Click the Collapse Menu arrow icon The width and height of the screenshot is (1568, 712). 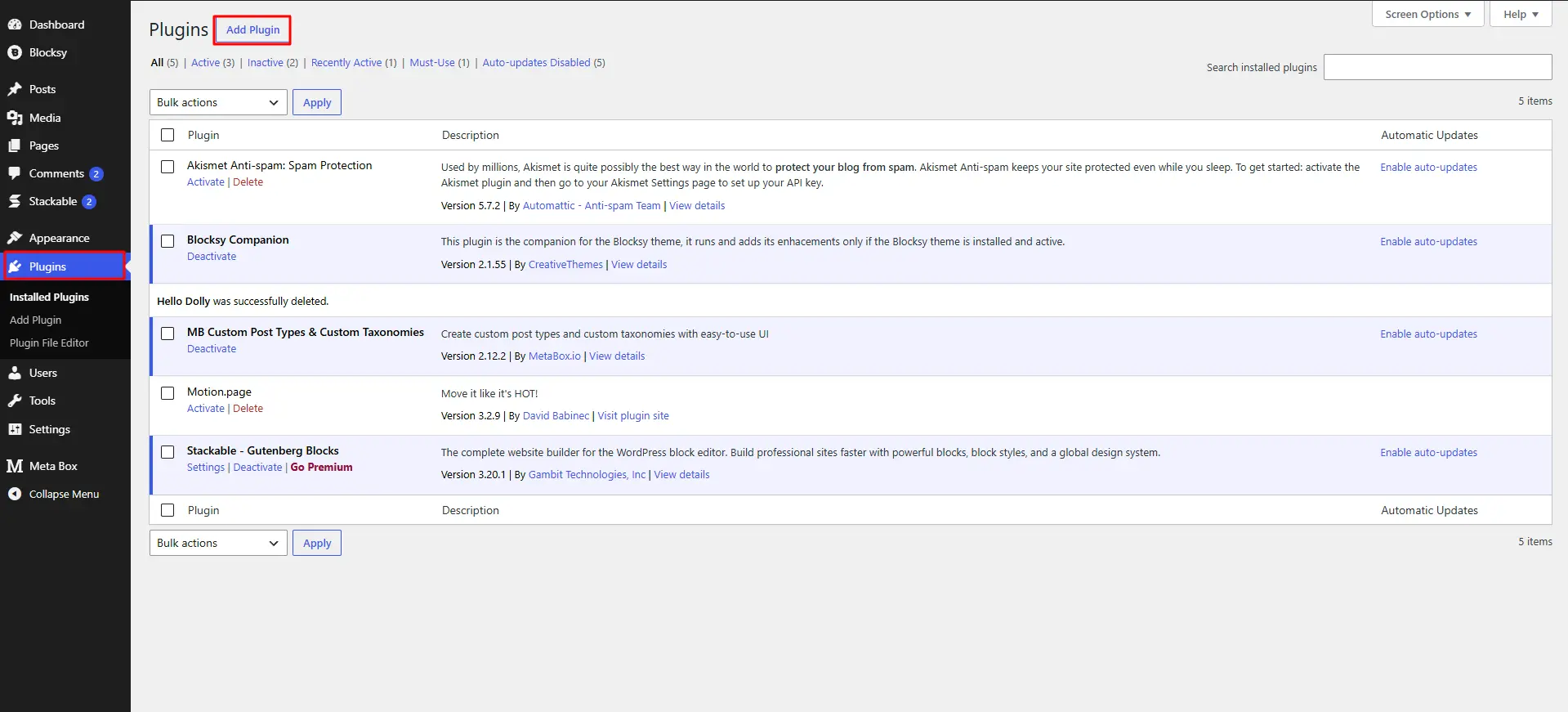(x=15, y=494)
